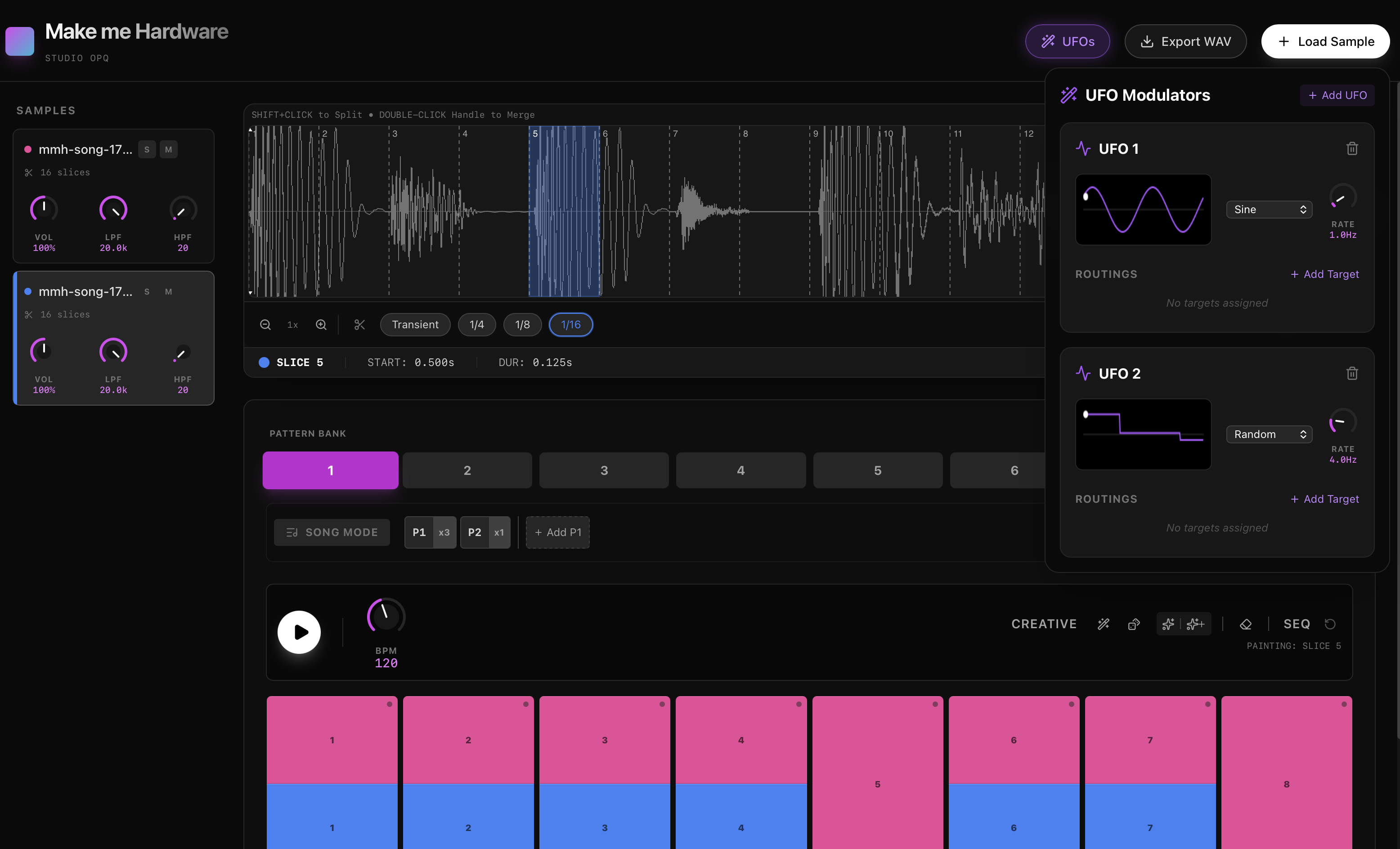Click the eraser clear icon
Screen dimensions: 1400x849
(x=1245, y=624)
